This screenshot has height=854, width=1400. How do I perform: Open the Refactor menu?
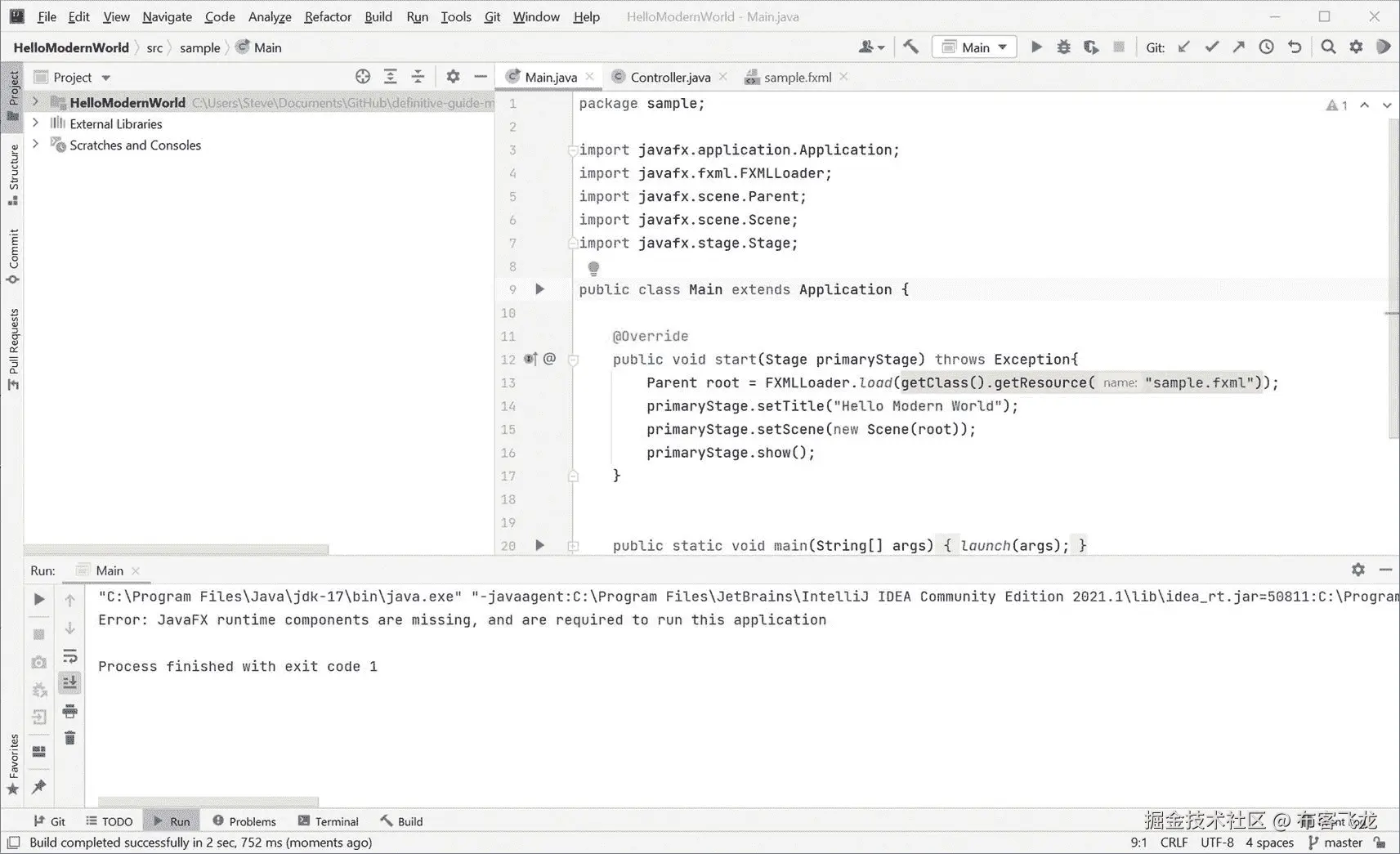point(327,16)
